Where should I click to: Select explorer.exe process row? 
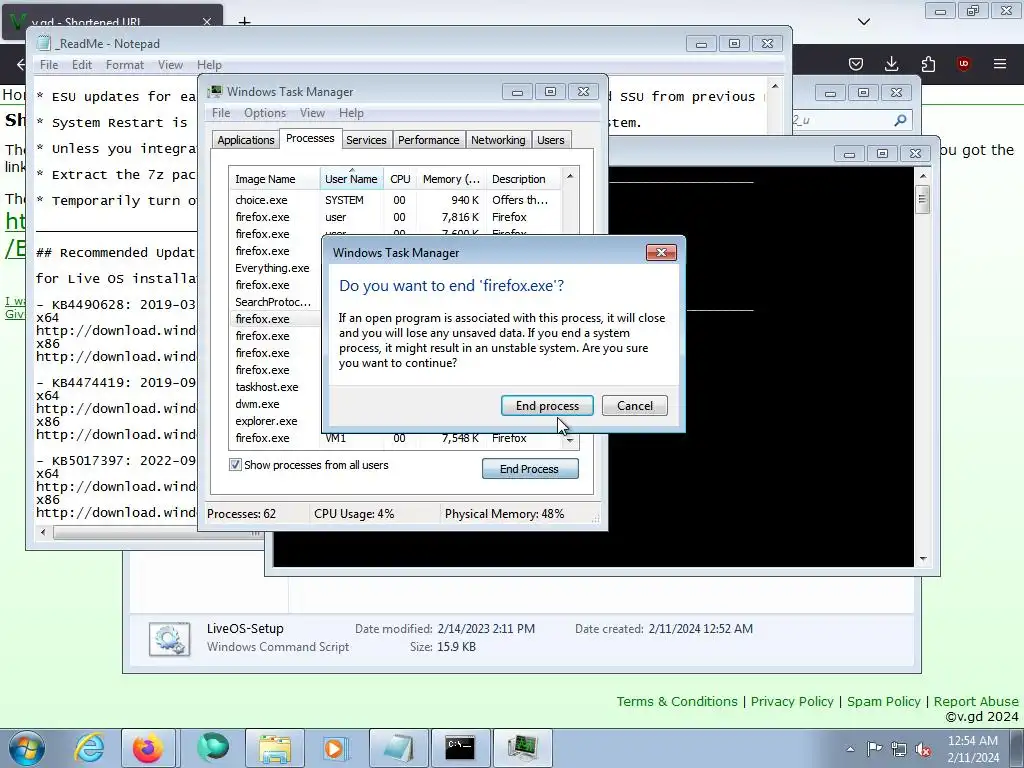tap(276, 421)
